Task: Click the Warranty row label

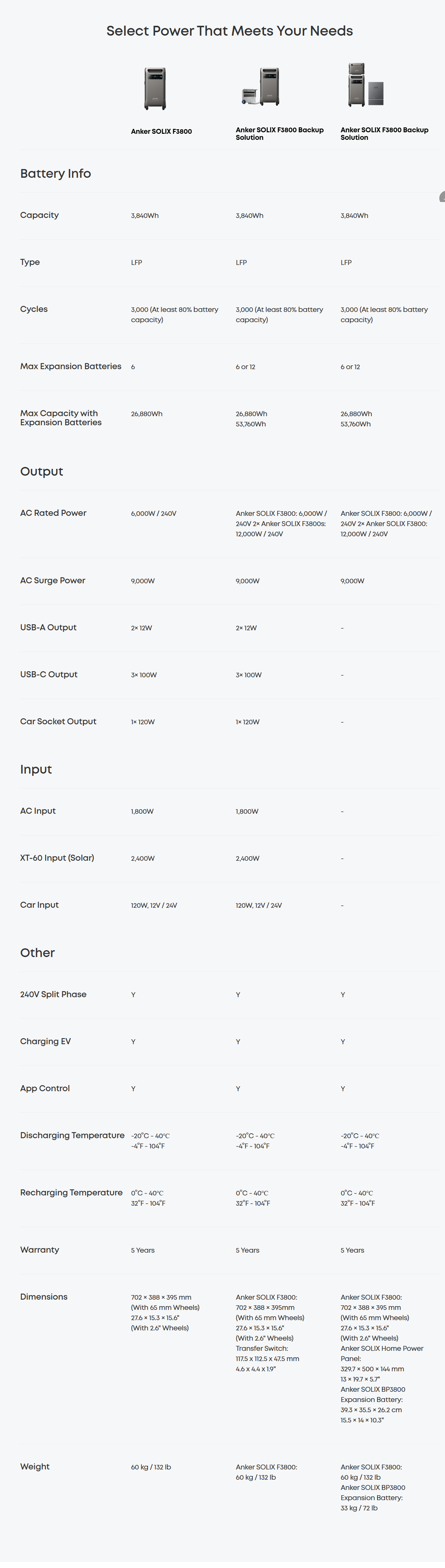Action: tap(39, 1250)
